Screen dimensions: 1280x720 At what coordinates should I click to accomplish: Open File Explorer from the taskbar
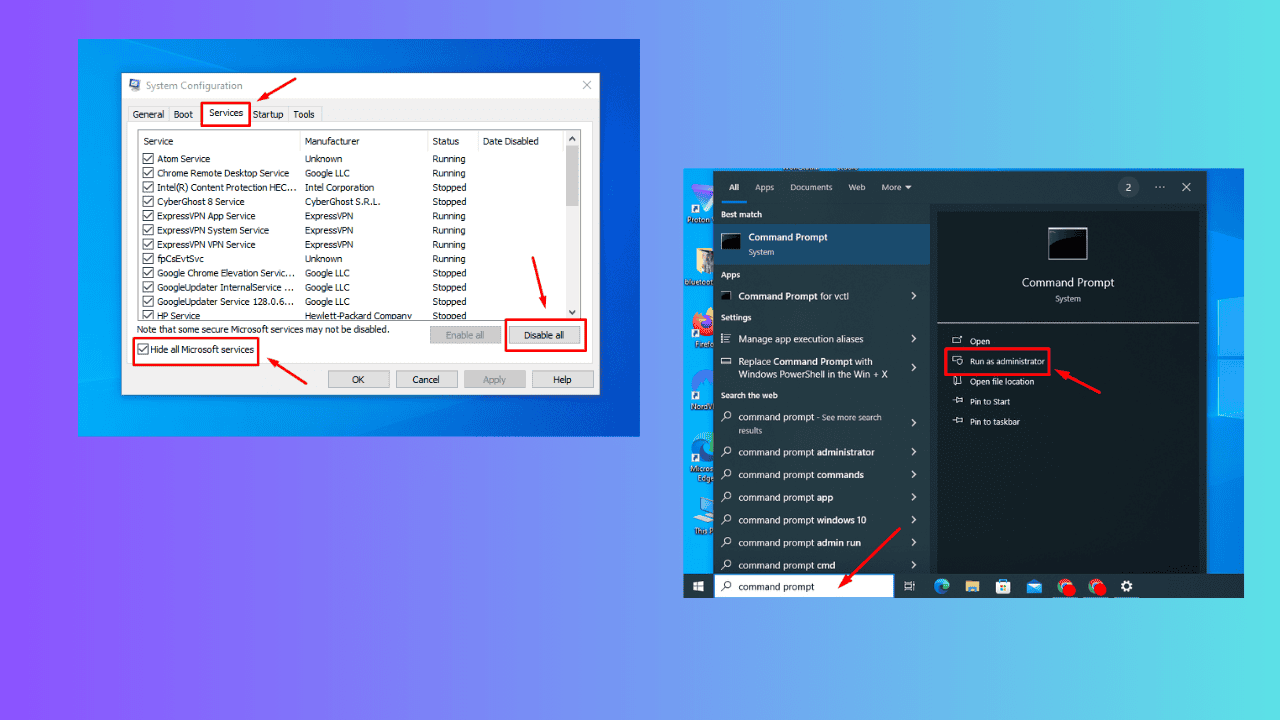(972, 586)
